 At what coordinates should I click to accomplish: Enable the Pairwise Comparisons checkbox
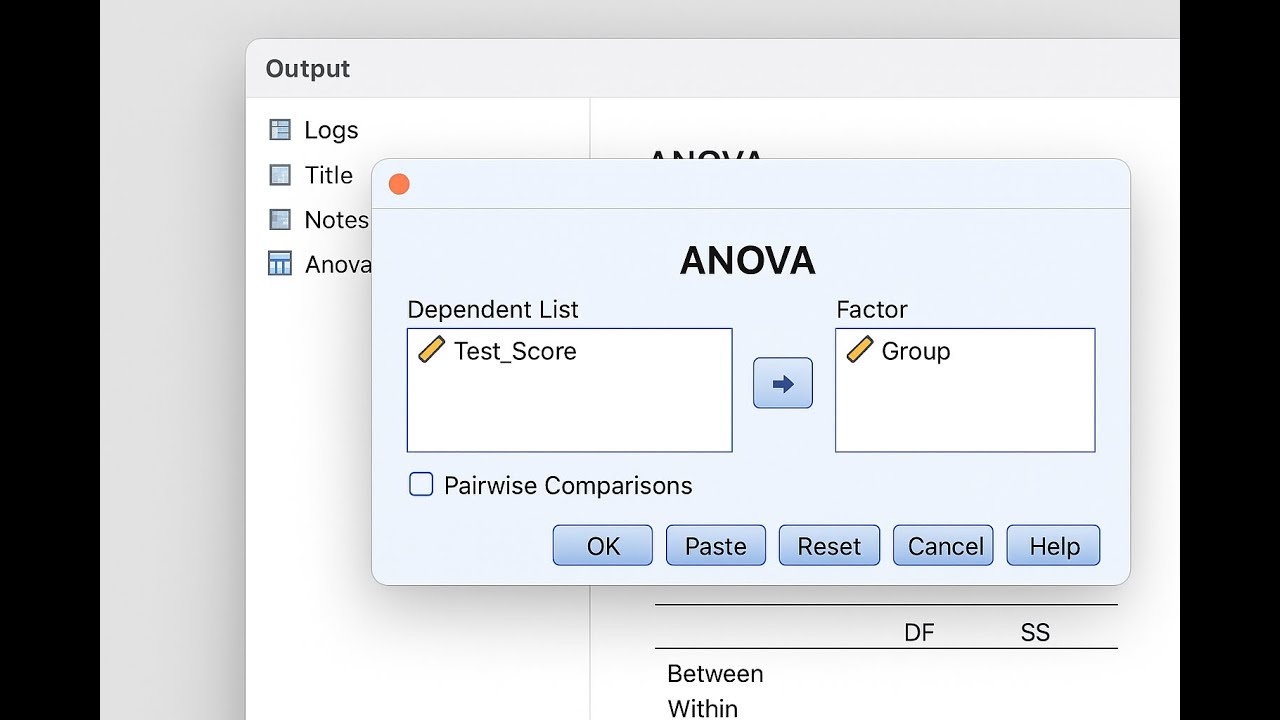[x=421, y=485]
